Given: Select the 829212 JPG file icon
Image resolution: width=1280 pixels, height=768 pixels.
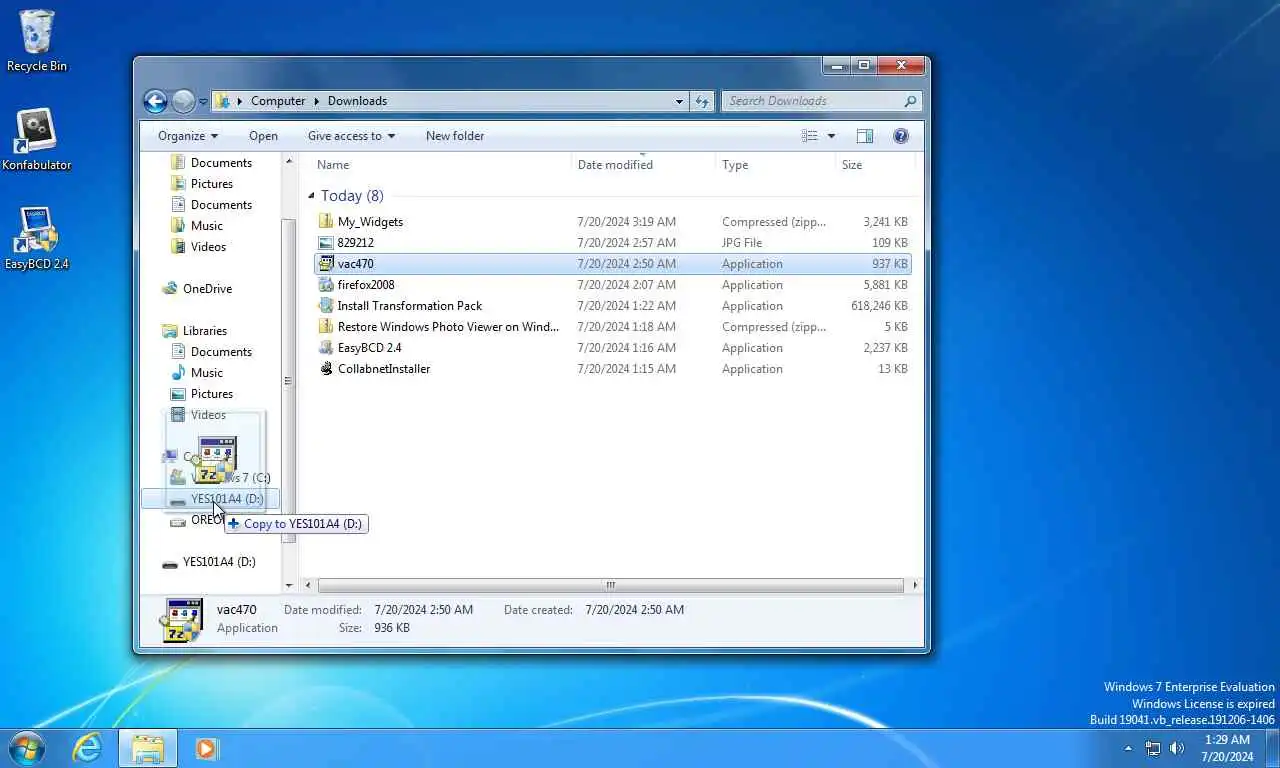Looking at the screenshot, I should tap(325, 243).
